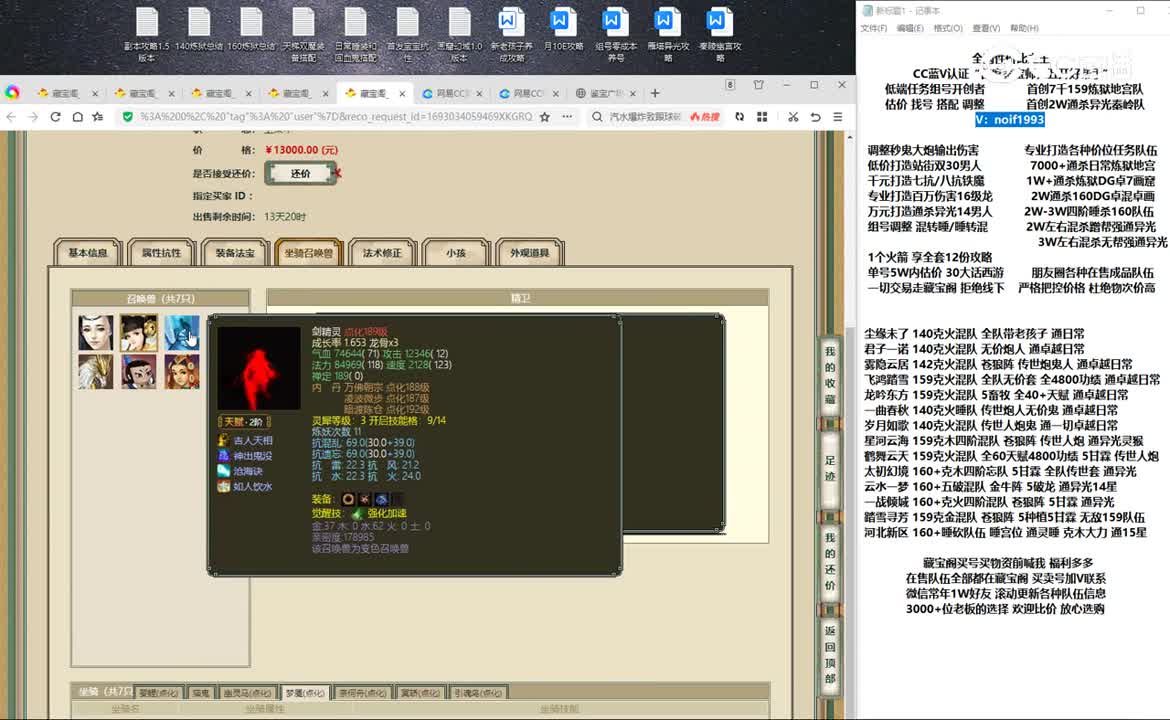Open the 月10E攻略 Word document
This screenshot has height=720, width=1170.
(x=563, y=30)
